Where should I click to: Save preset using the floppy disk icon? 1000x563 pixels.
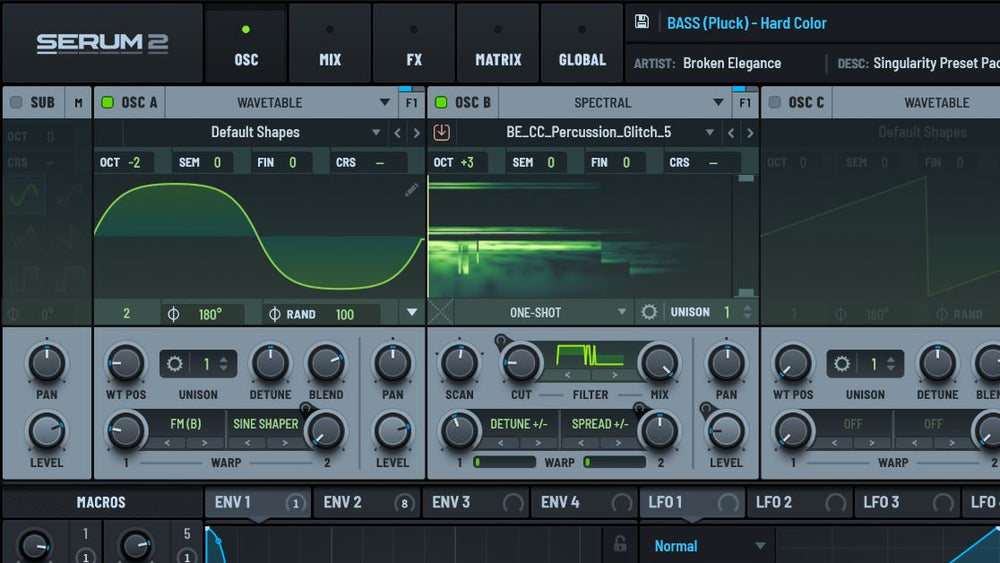pyautogui.click(x=642, y=22)
